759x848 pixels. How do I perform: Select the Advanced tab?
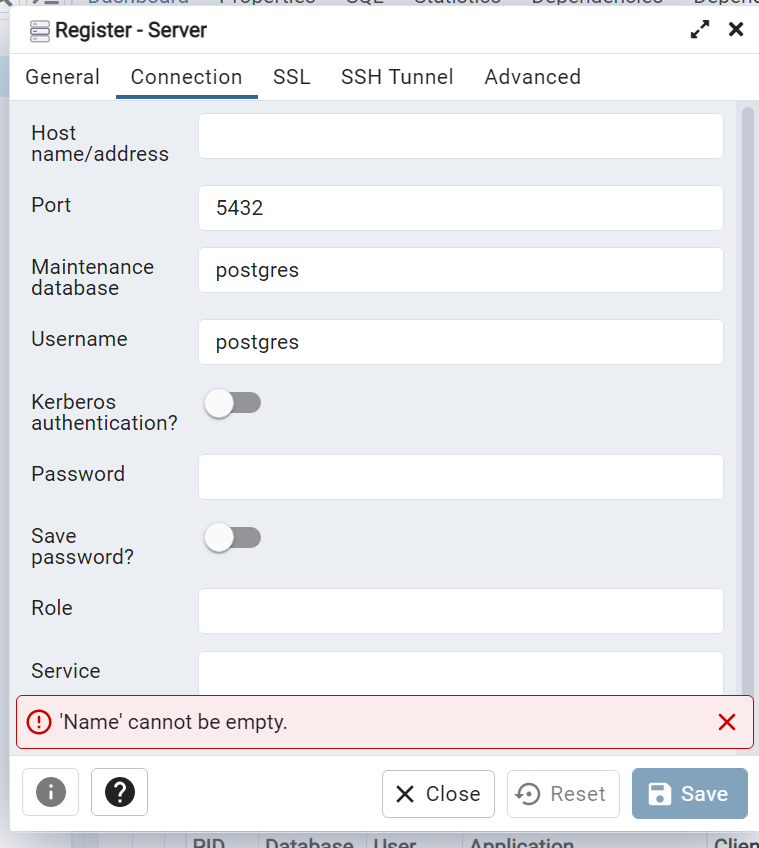[x=532, y=77]
